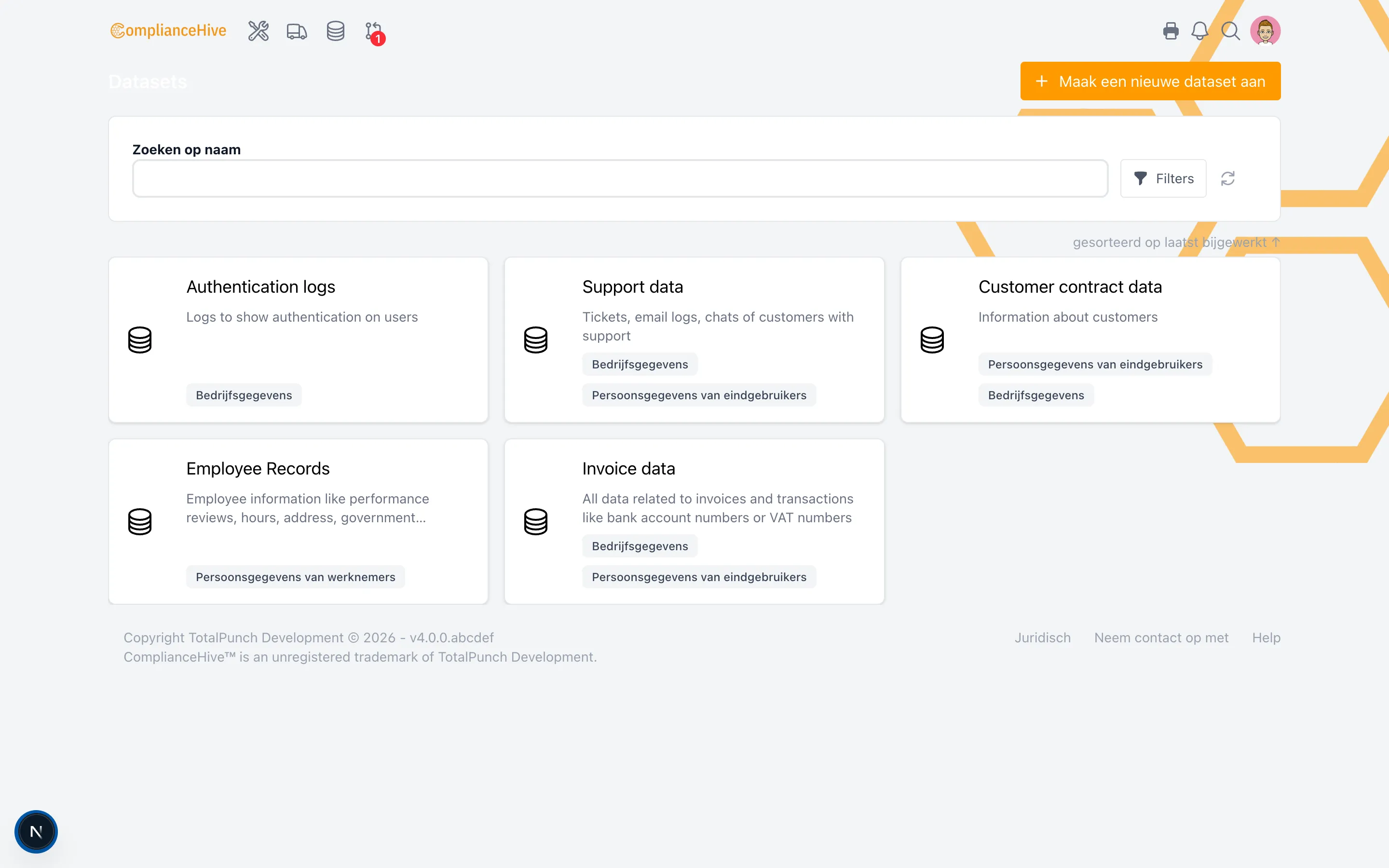This screenshot has width=1389, height=868.
Task: Click the database icon on Authentication logs card
Action: point(140,339)
